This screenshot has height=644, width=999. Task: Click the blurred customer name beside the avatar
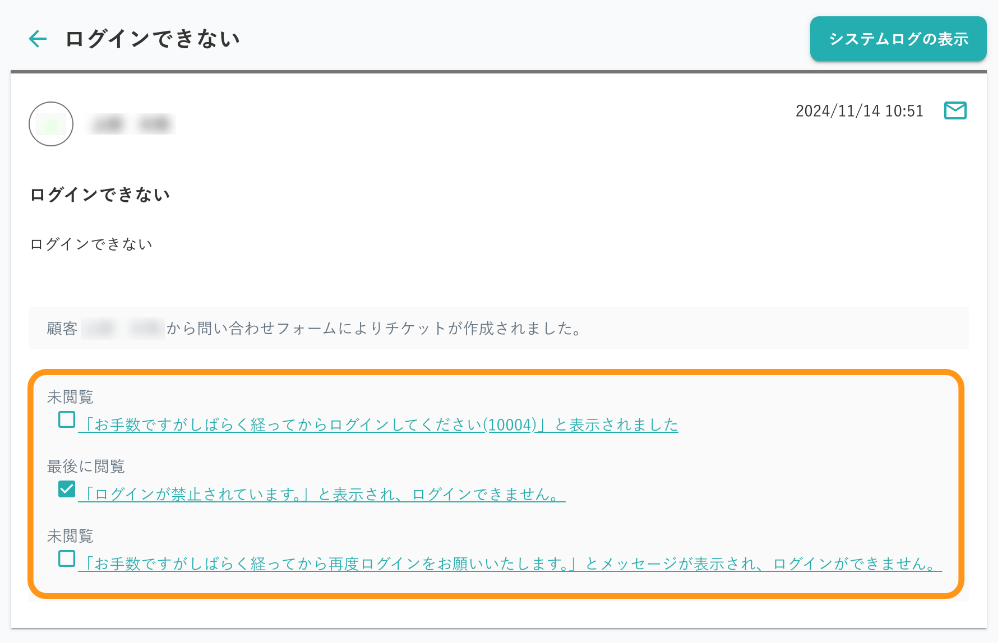point(132,124)
